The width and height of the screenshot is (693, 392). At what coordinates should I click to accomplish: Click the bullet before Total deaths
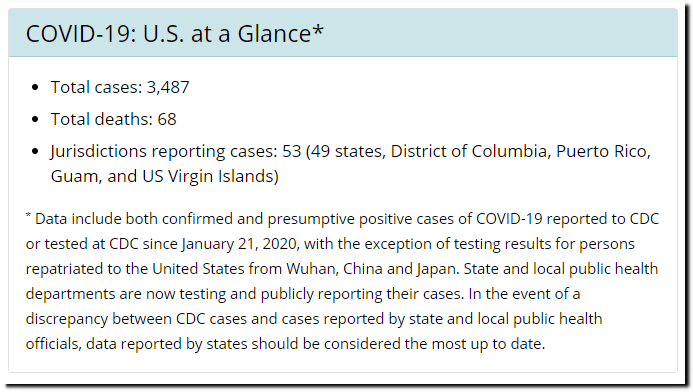[x=36, y=119]
